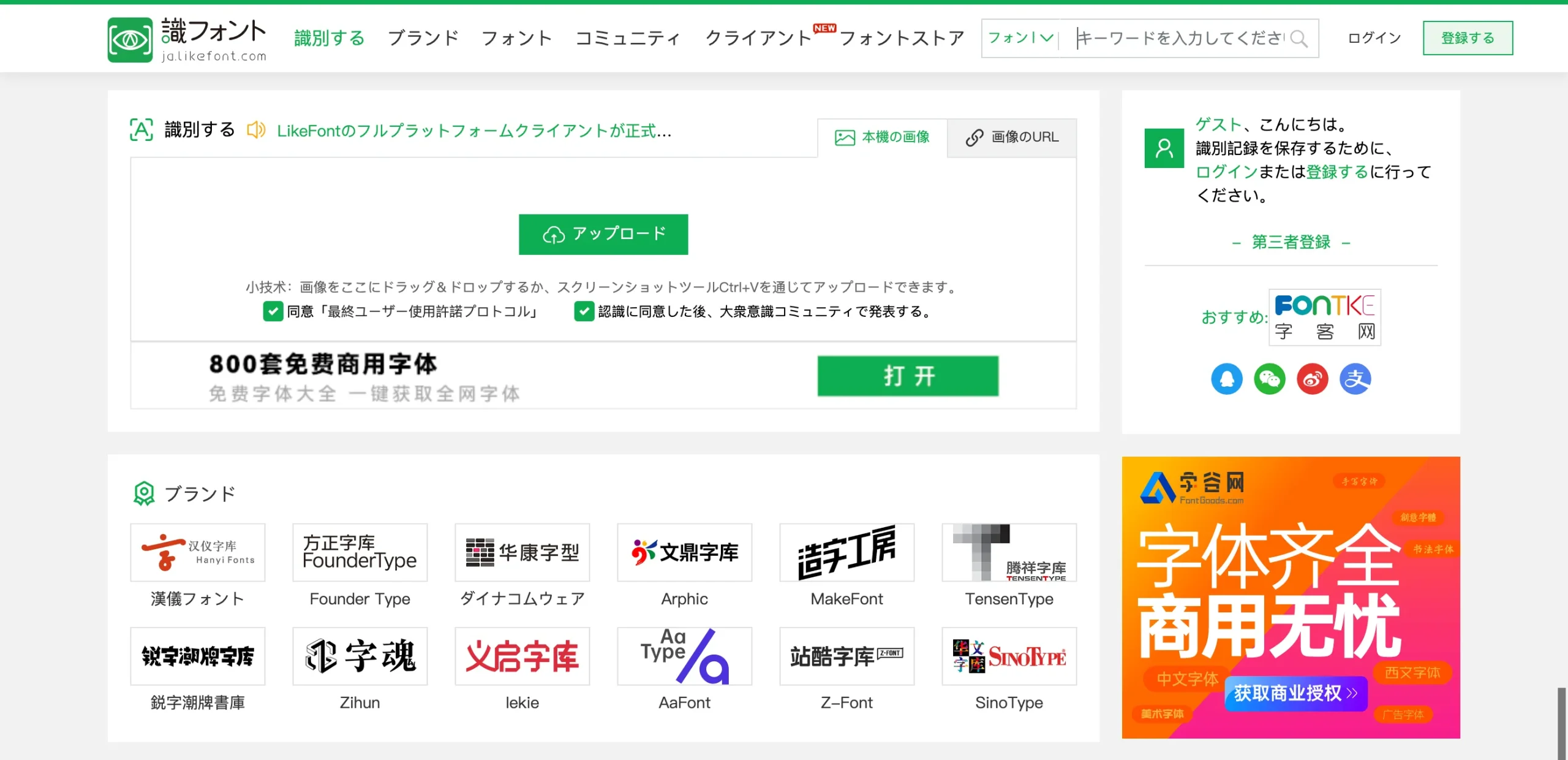
Task: Open the FONTKE recommended site thumbnail
Action: (x=1325, y=317)
